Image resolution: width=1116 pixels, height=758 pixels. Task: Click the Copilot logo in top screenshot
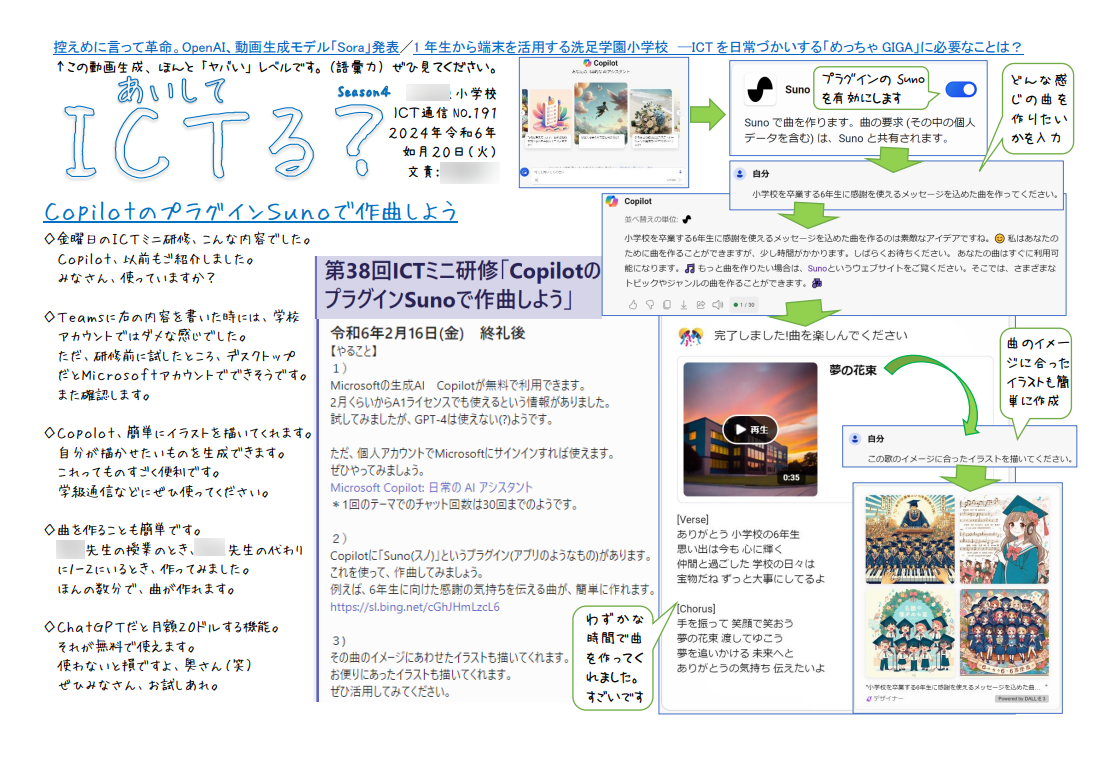(x=587, y=63)
